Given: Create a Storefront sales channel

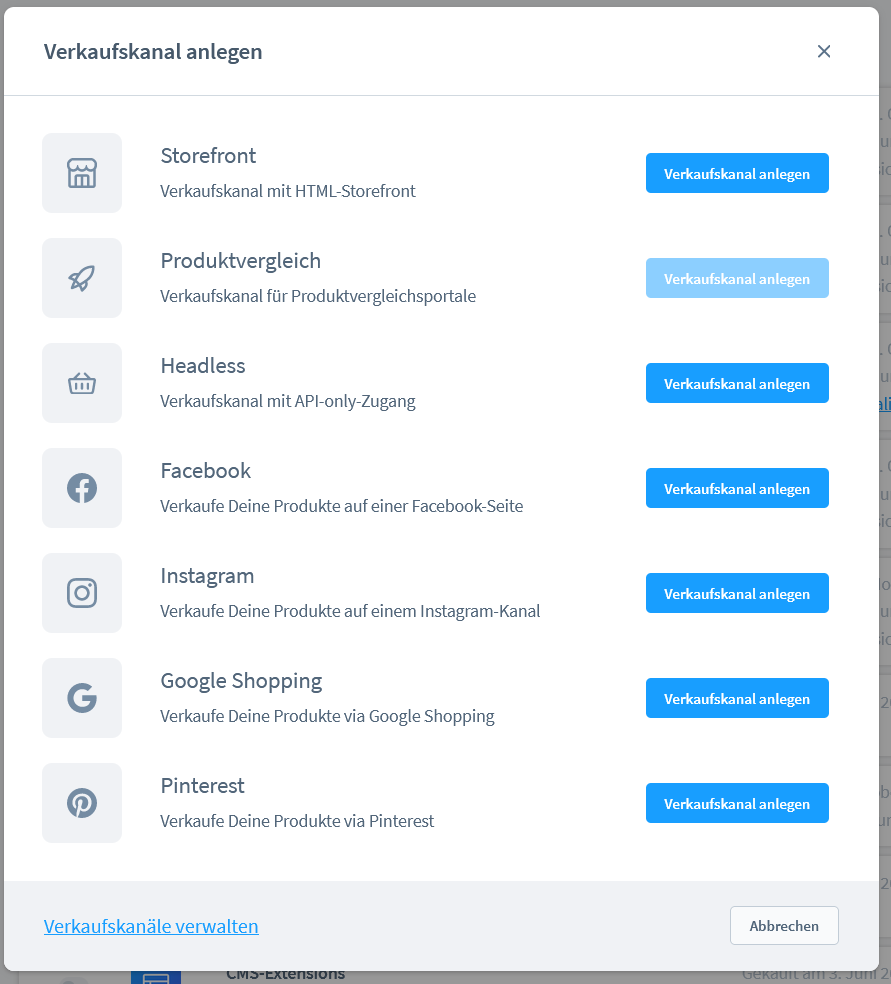Looking at the screenshot, I should [x=737, y=173].
